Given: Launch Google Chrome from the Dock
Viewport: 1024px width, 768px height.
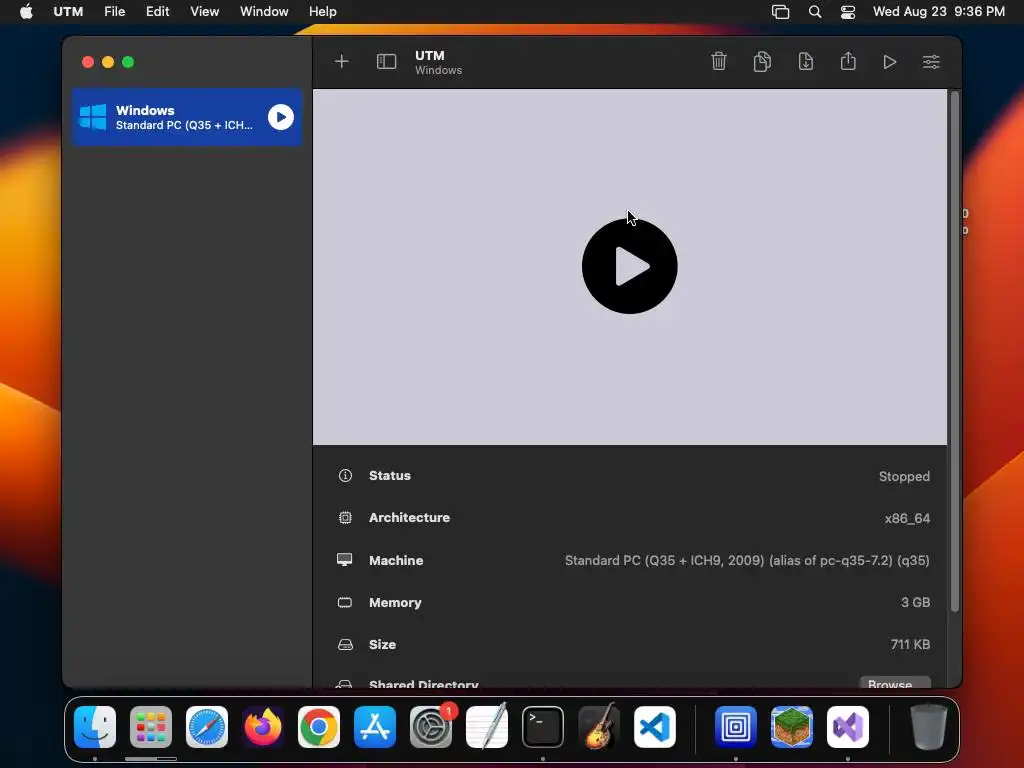Looking at the screenshot, I should point(319,727).
